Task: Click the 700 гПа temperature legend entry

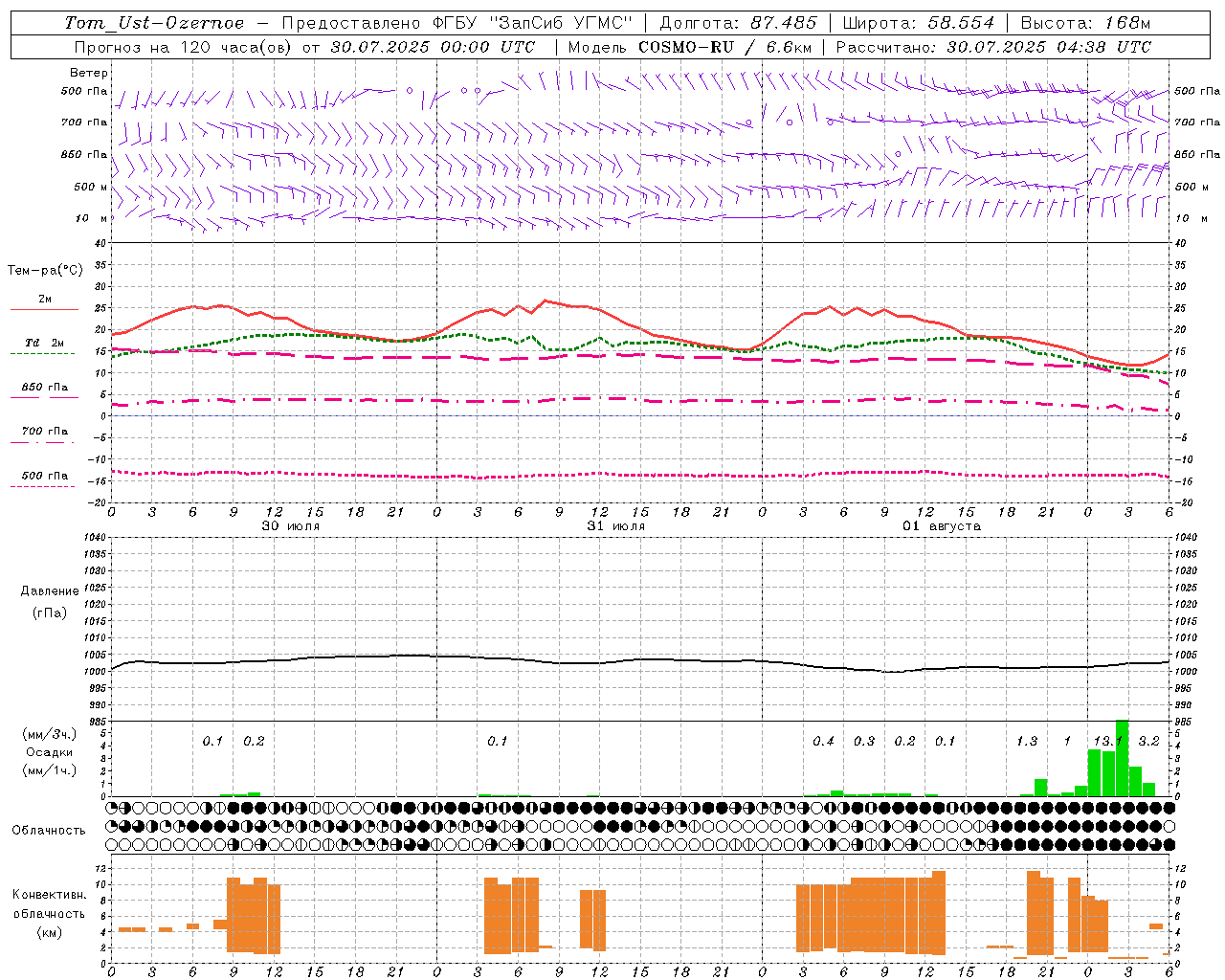Action: tap(45, 432)
